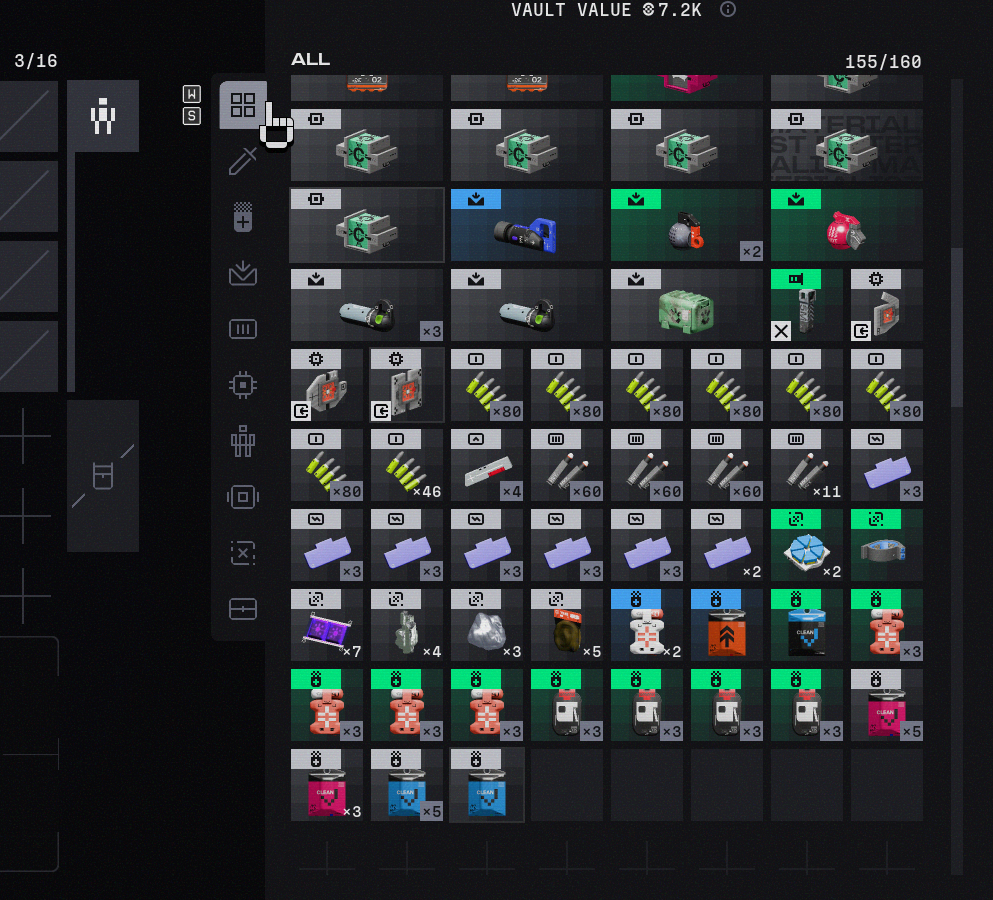Filter vault by weapons using the sword icon

click(243, 161)
